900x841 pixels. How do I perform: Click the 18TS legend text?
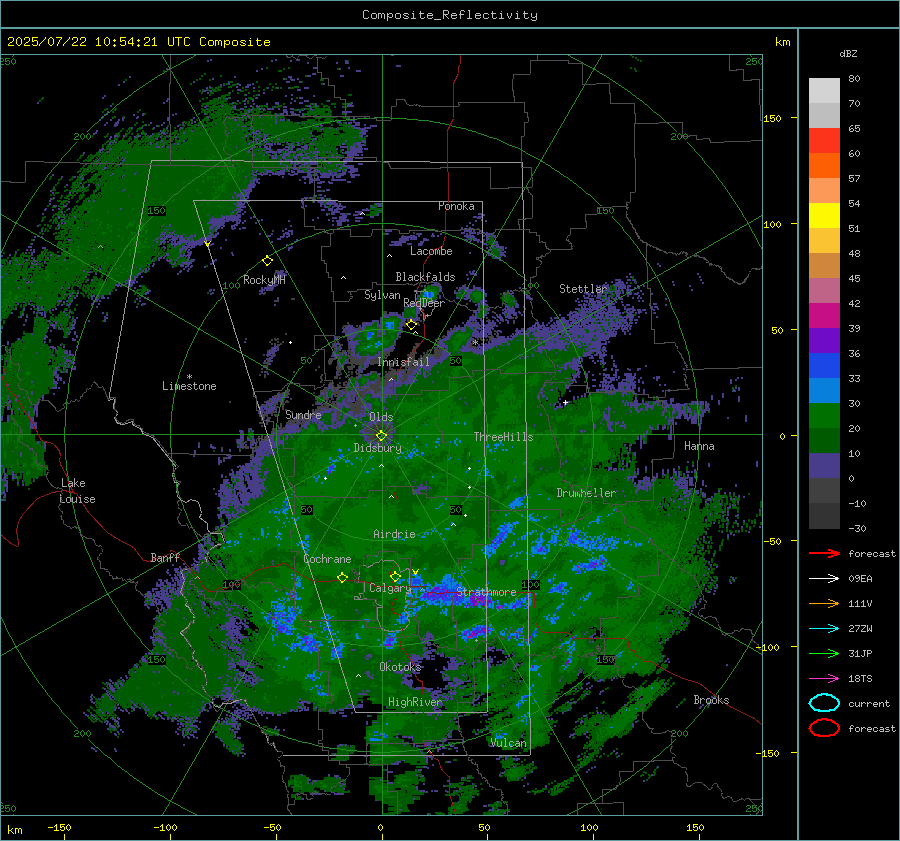(x=860, y=679)
